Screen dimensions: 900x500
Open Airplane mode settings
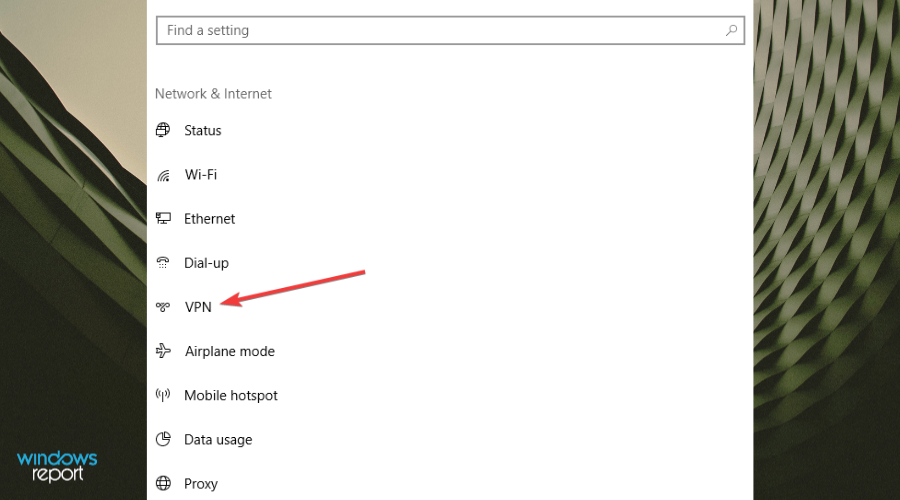point(230,351)
